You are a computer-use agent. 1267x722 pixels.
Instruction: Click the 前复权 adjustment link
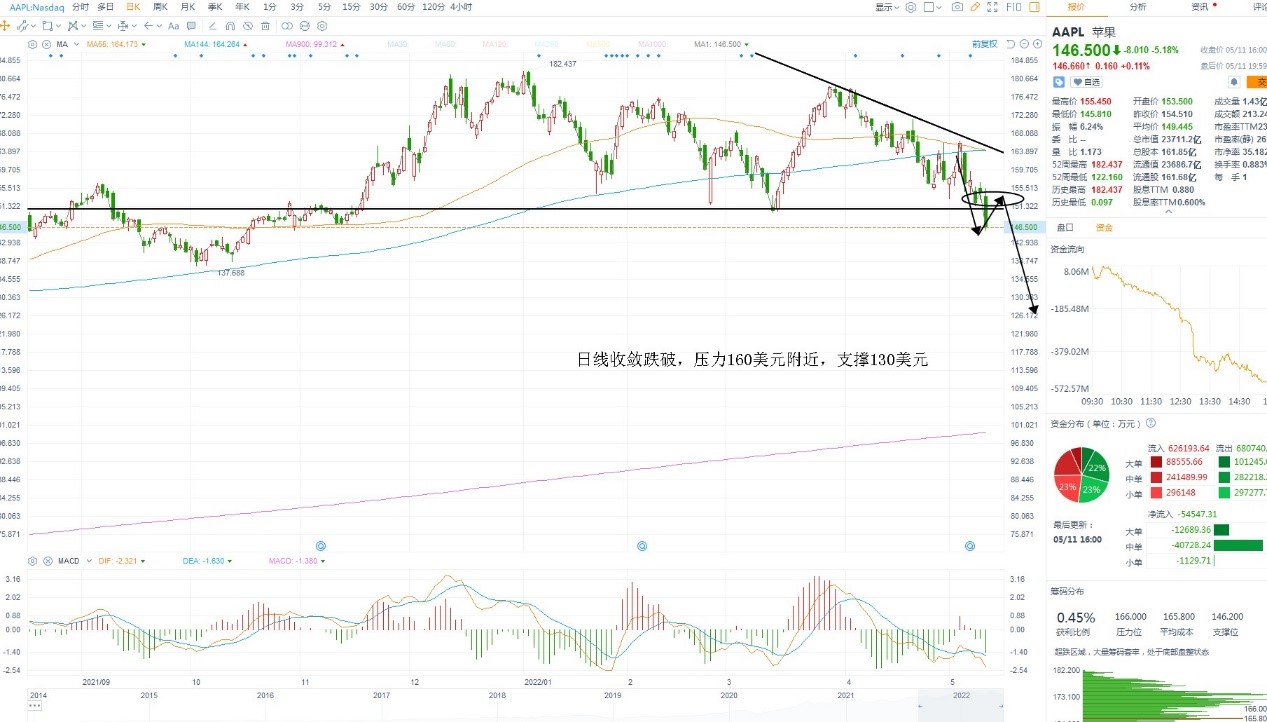[x=984, y=44]
